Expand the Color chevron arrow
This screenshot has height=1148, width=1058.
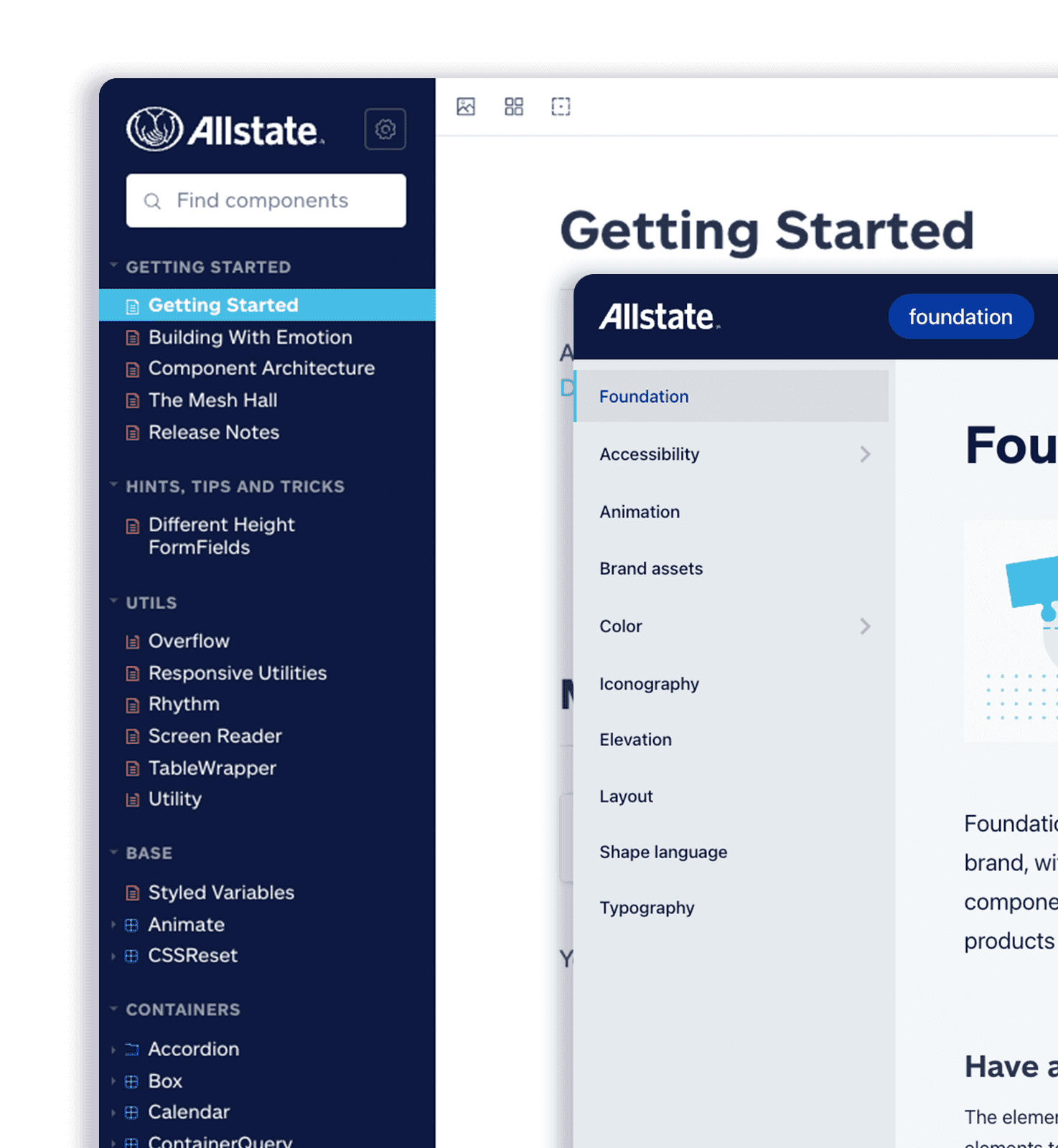(865, 626)
